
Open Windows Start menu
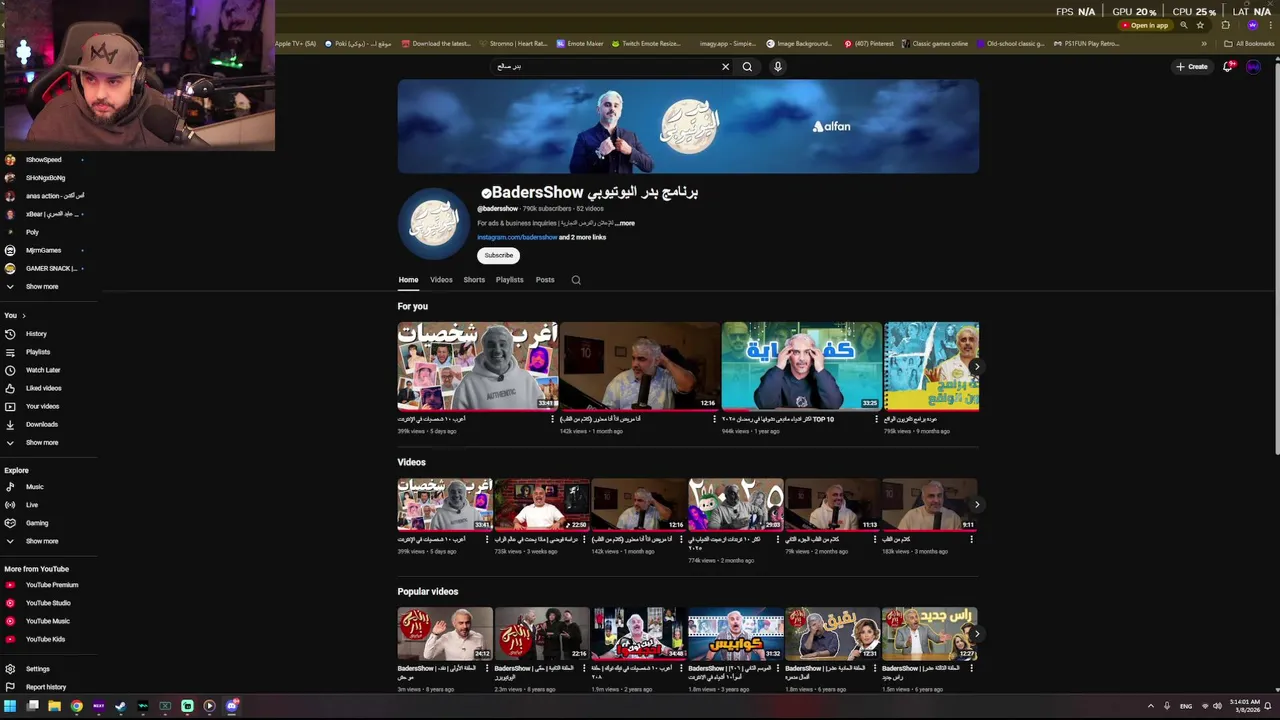(10, 706)
